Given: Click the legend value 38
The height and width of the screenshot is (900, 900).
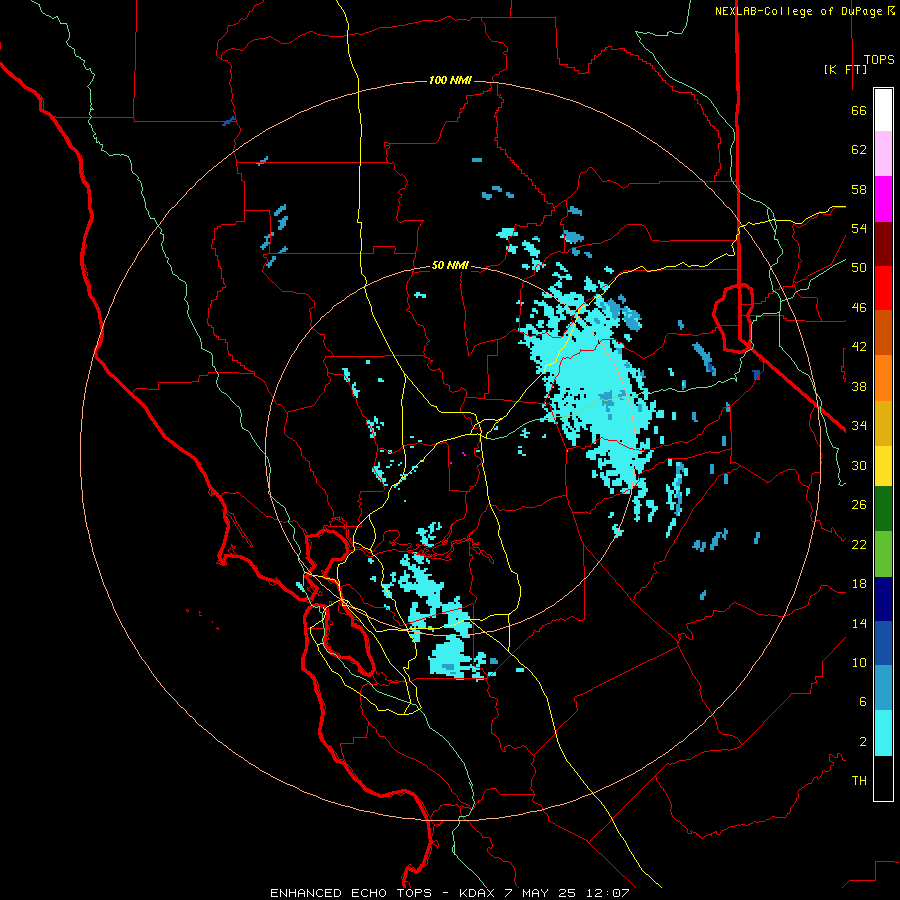Looking at the screenshot, I should point(859,386).
